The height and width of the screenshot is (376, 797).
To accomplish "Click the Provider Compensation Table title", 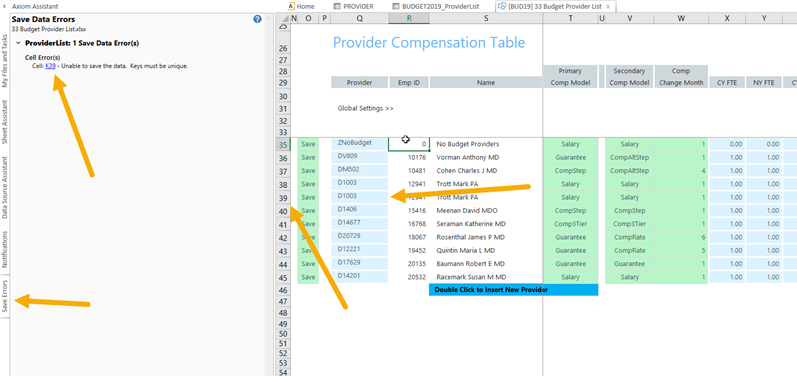I will click(x=429, y=43).
